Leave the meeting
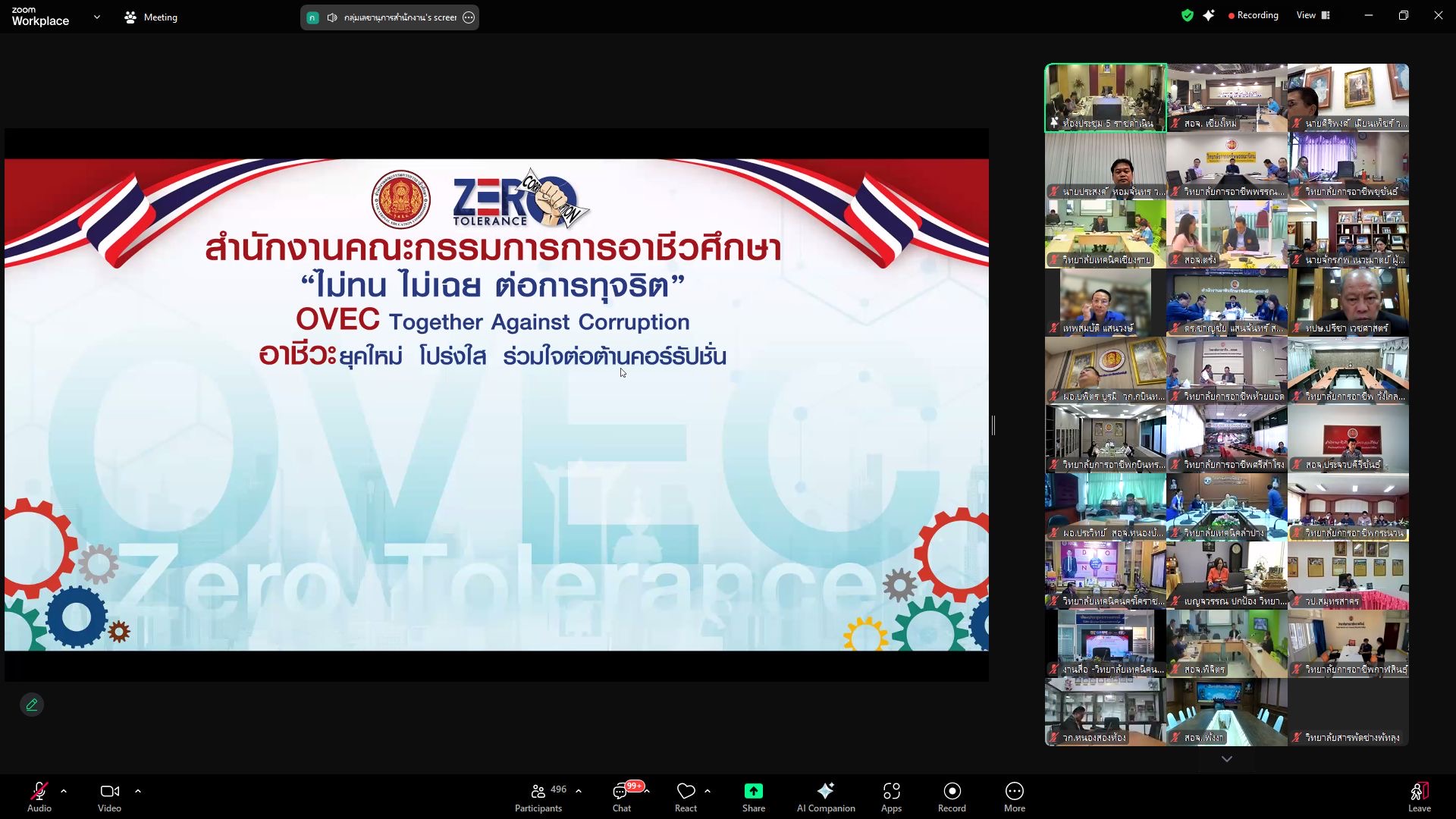Viewport: 1456px width, 819px height. (1420, 797)
